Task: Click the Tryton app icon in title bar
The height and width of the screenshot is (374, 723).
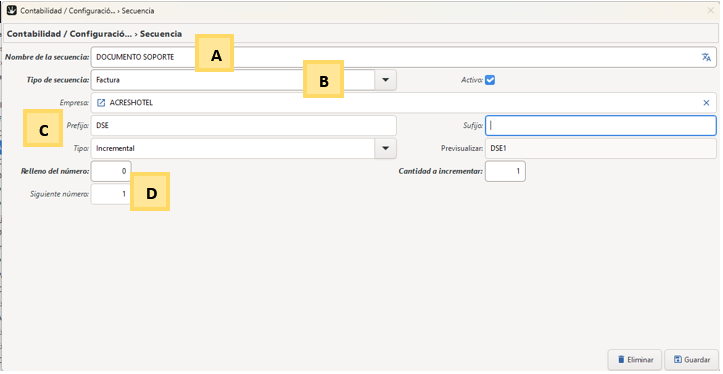Action: 12,10
